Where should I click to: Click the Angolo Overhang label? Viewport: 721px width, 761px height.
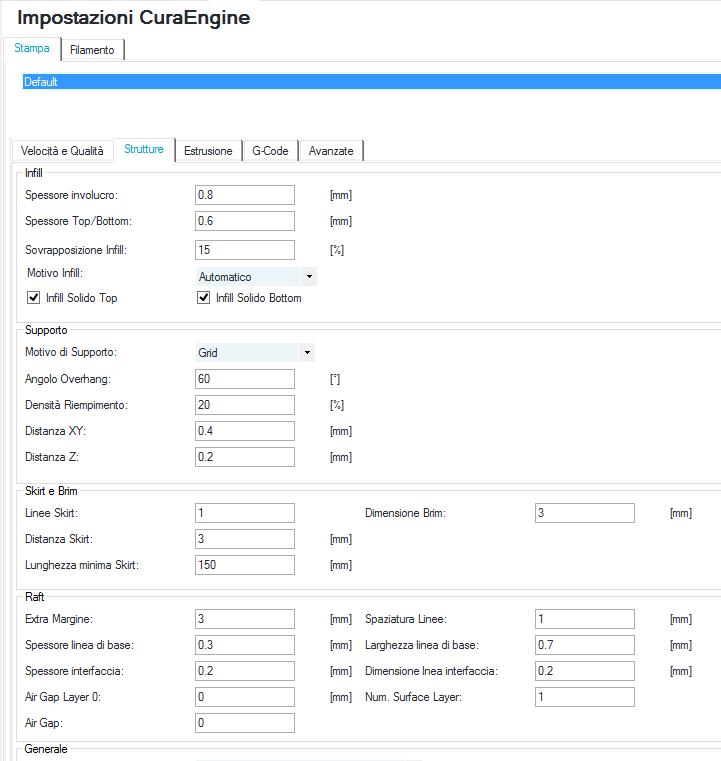click(x=68, y=379)
